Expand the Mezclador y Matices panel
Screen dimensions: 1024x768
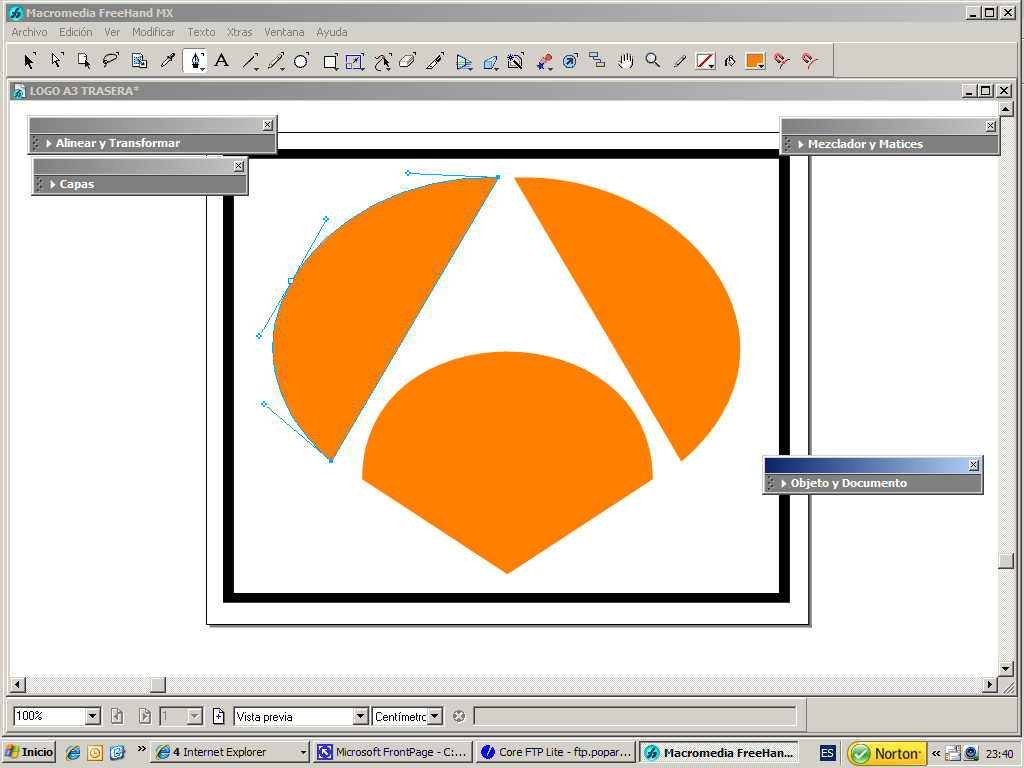pos(801,144)
